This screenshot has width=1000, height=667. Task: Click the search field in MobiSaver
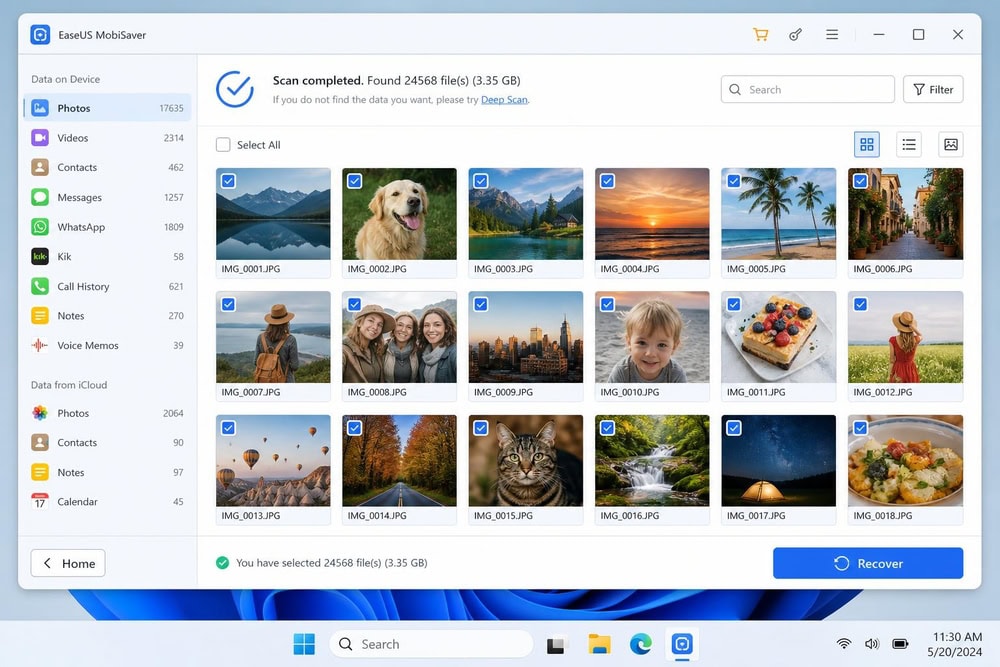(807, 89)
